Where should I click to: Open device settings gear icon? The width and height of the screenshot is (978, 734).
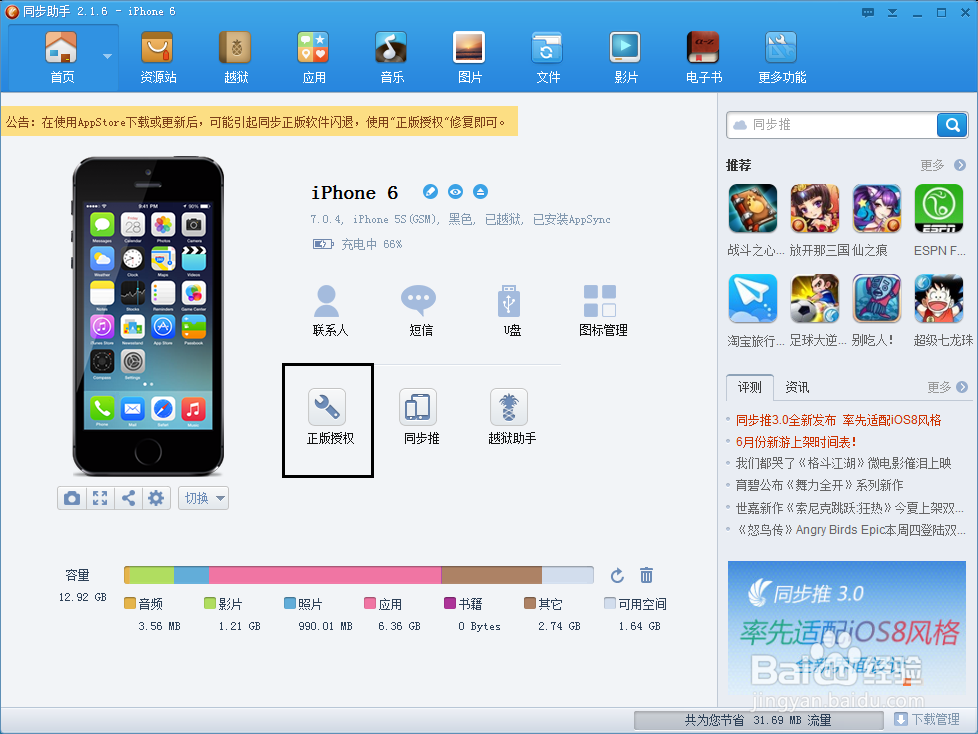point(156,498)
